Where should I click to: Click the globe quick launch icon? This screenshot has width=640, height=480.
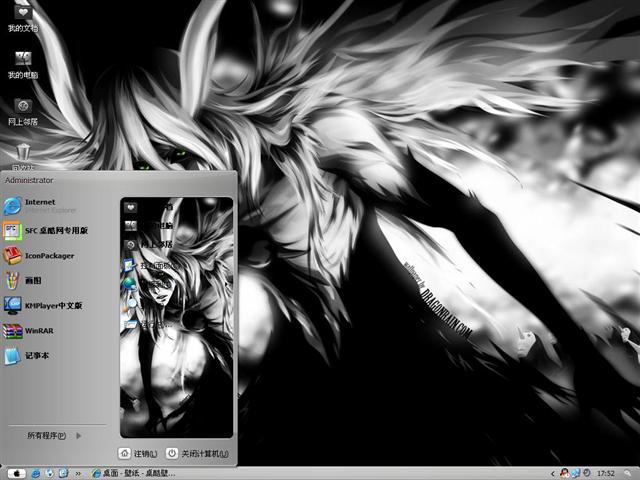49,473
